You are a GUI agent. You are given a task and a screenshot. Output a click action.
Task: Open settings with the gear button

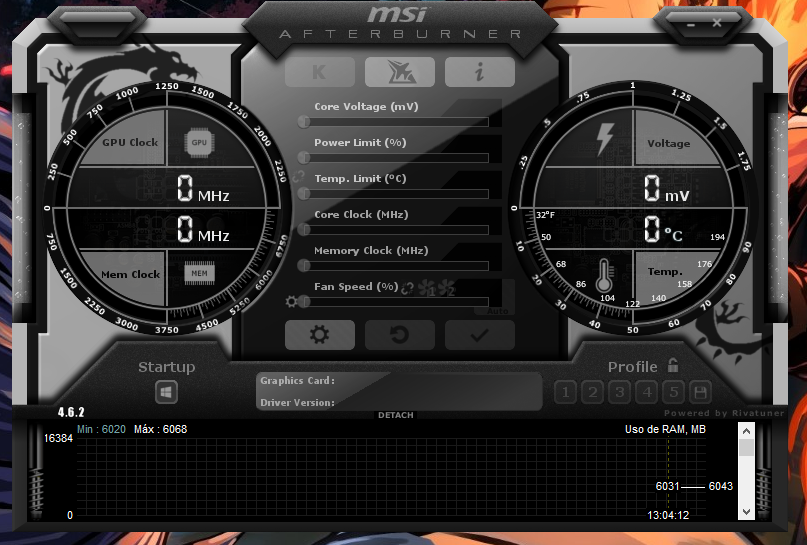click(x=320, y=335)
